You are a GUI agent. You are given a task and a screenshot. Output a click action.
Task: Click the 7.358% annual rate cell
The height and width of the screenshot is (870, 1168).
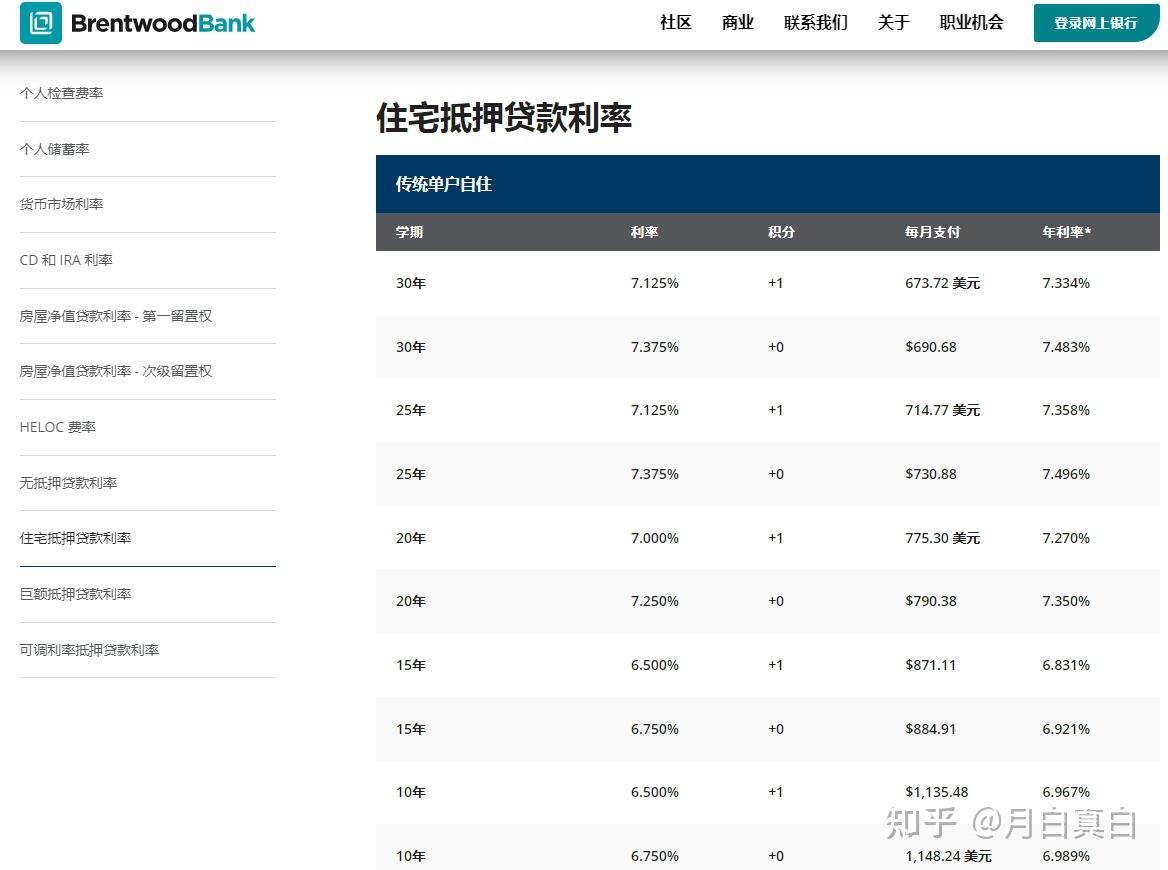(x=1066, y=410)
